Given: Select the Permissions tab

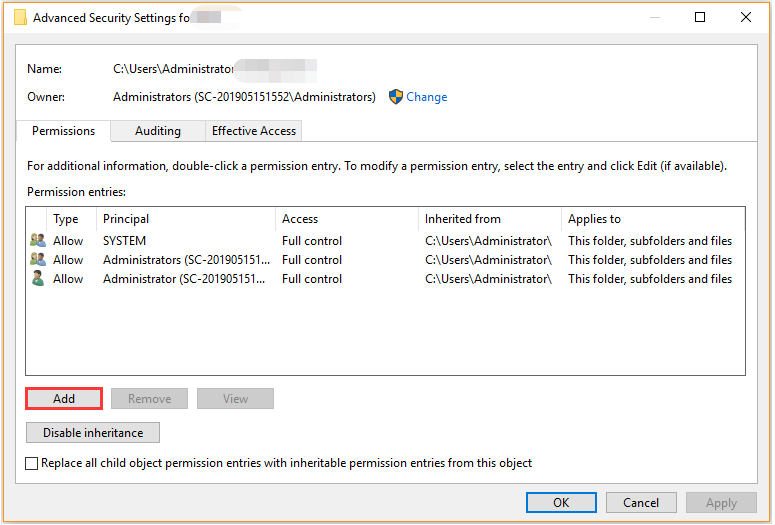Looking at the screenshot, I should (63, 131).
